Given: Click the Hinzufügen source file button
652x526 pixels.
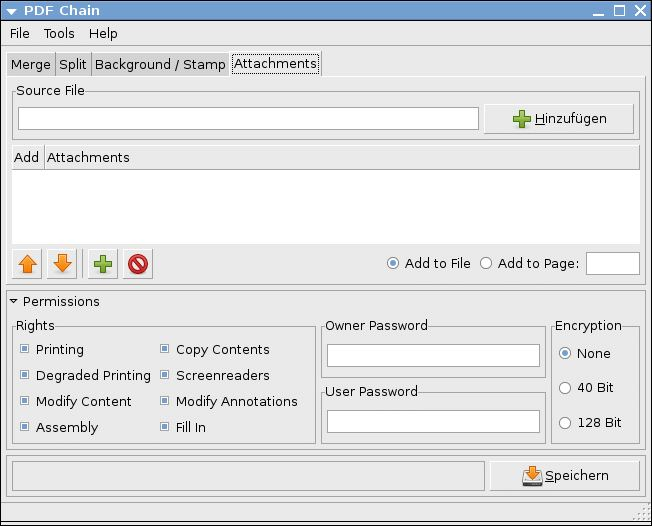Looking at the screenshot, I should coord(559,119).
